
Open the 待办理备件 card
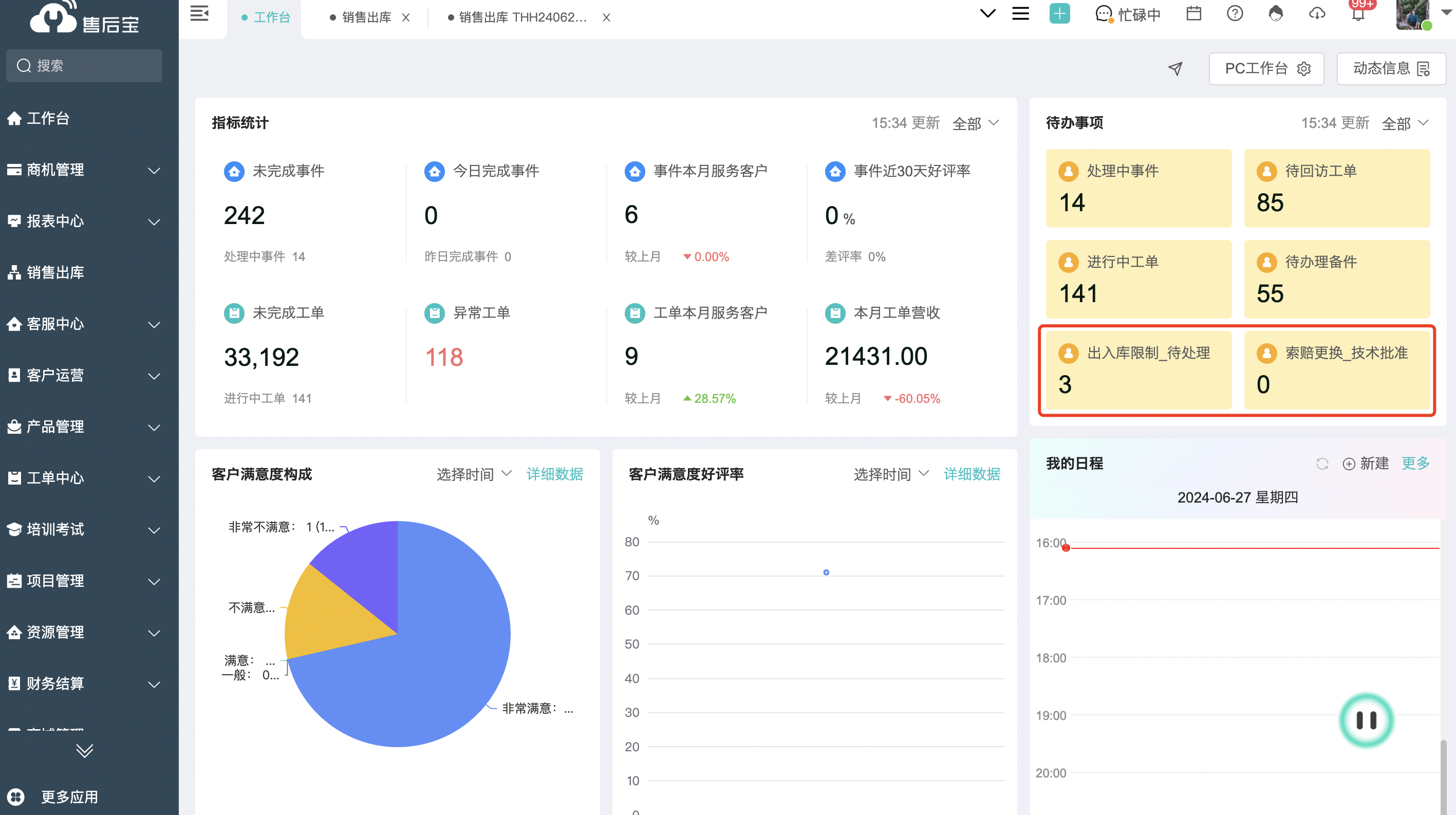coord(1337,279)
